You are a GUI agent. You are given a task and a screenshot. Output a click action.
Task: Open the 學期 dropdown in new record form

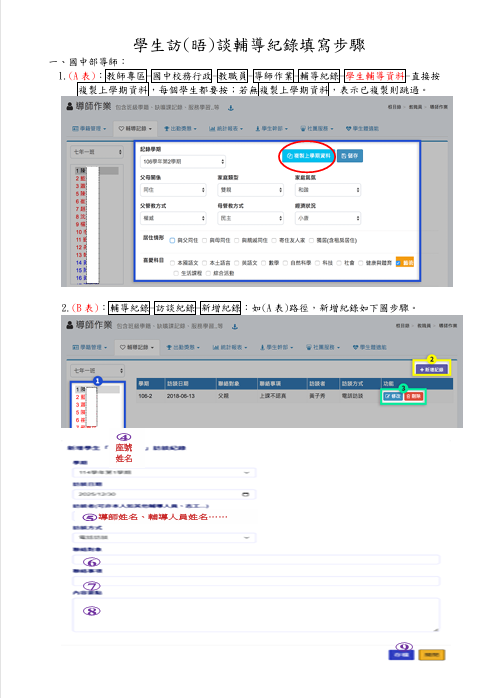(164, 472)
